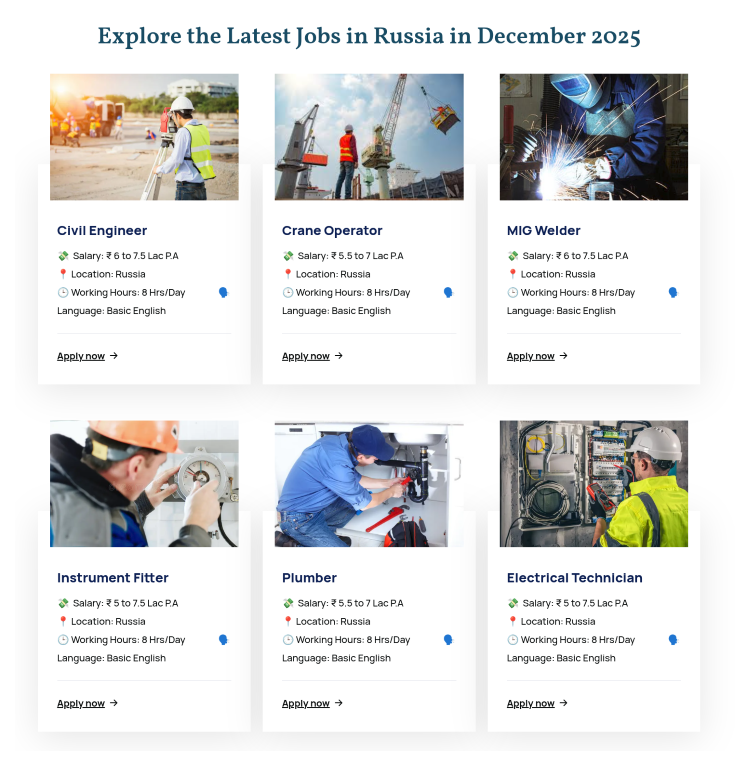Screen dimensions: 737x764
Task: Click the Electrical Technician job title
Action: (574, 578)
